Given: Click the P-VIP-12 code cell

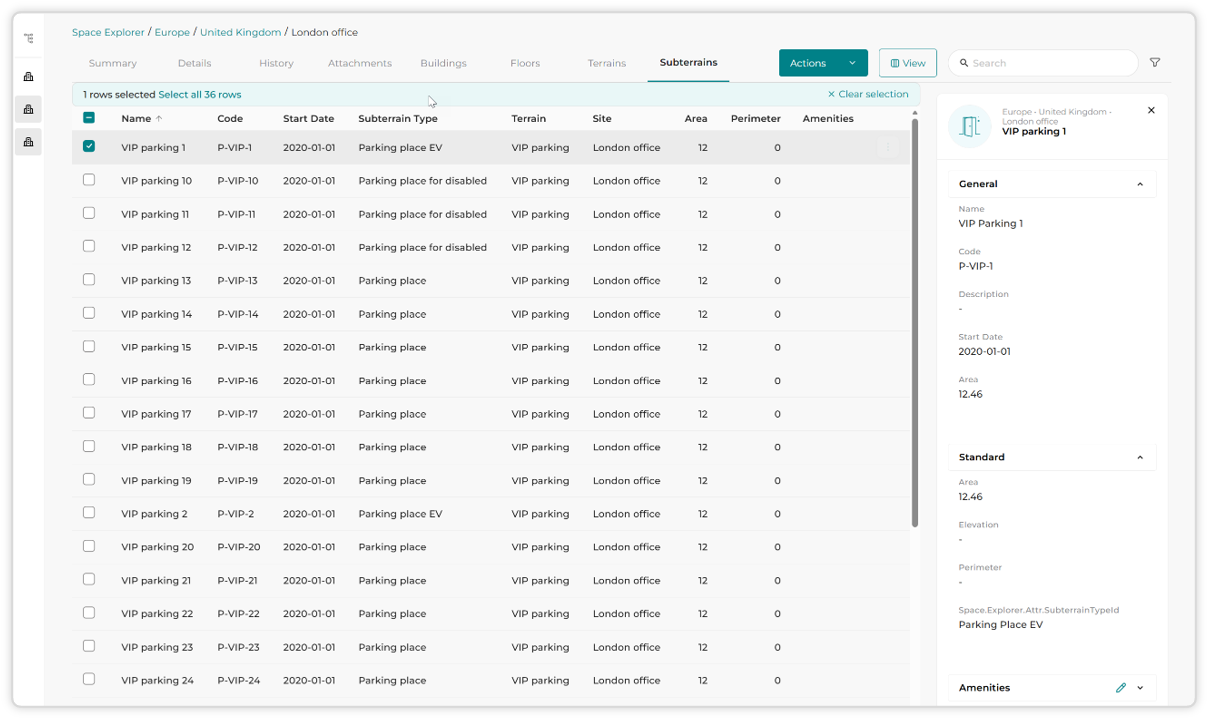Looking at the screenshot, I should (238, 248).
